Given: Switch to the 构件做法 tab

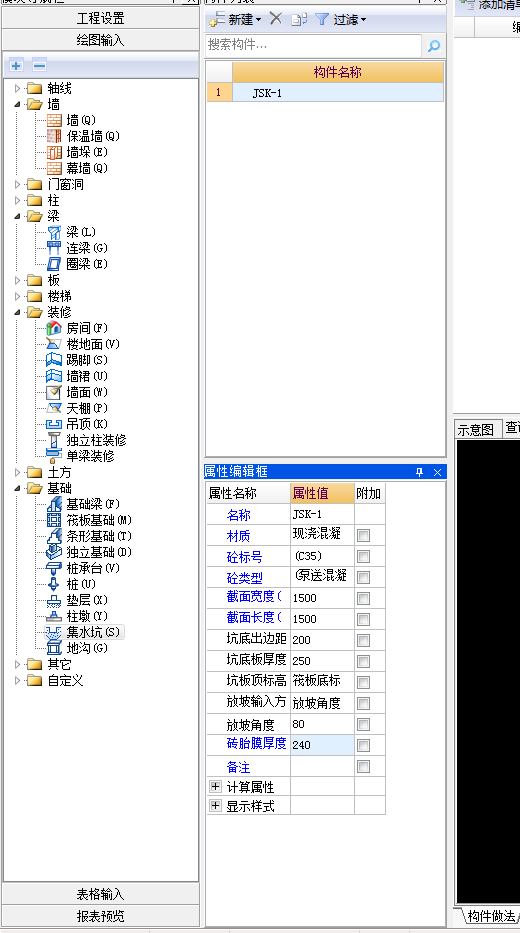Looking at the screenshot, I should point(490,916).
